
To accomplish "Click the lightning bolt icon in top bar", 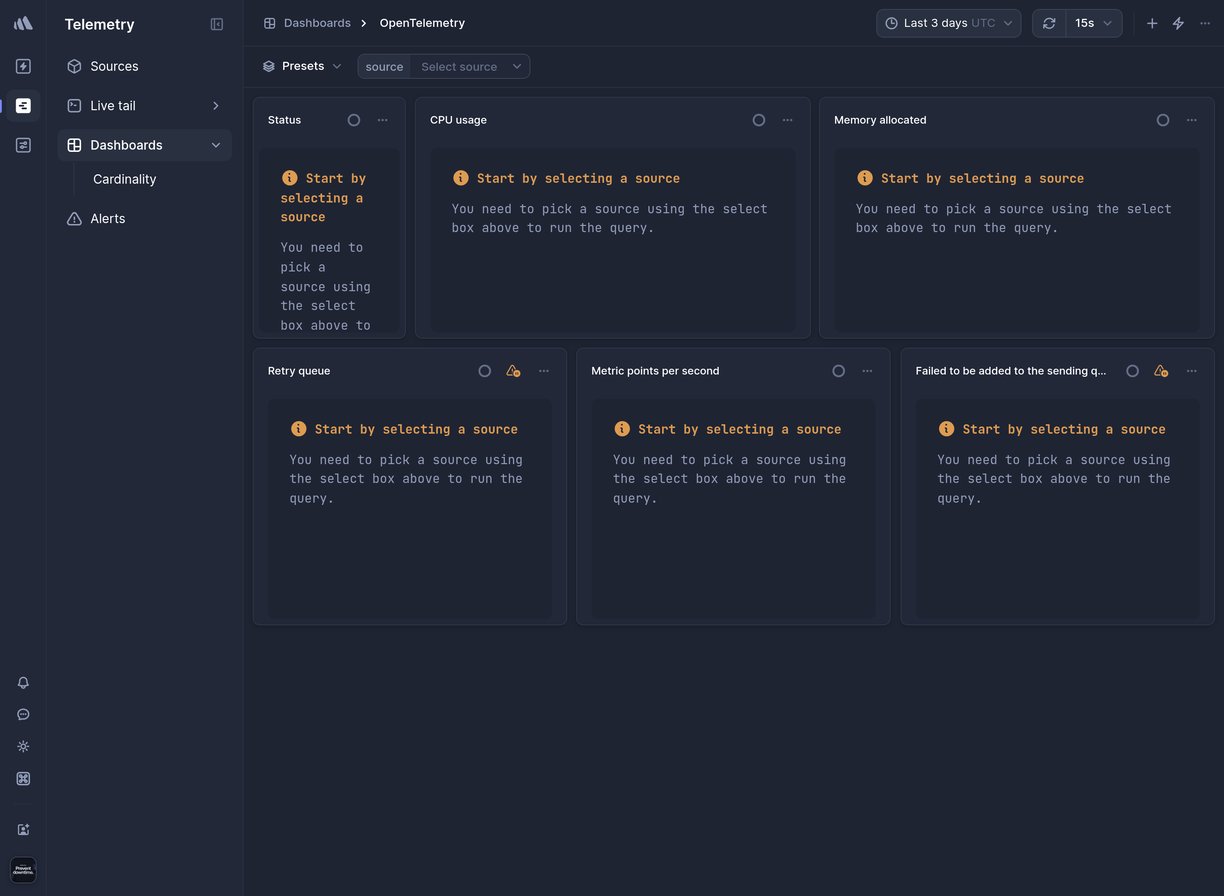I will [1179, 23].
